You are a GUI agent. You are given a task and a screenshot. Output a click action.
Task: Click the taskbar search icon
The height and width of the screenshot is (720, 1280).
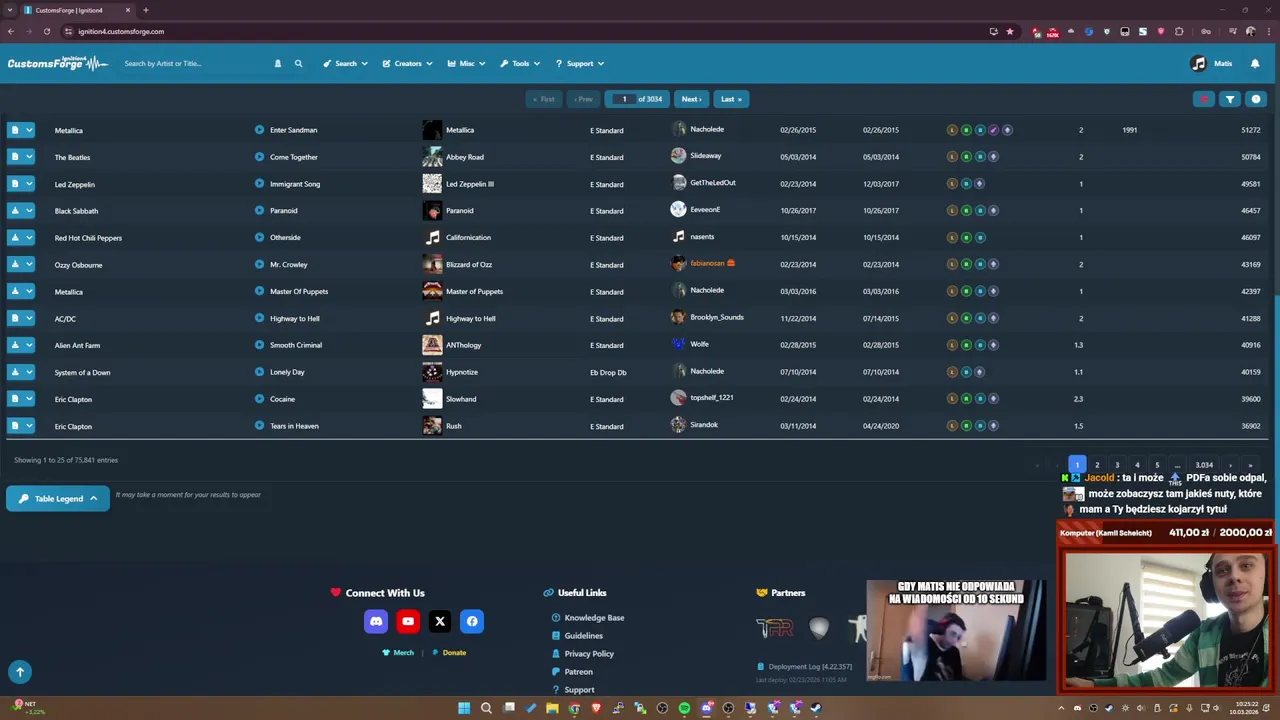486,708
